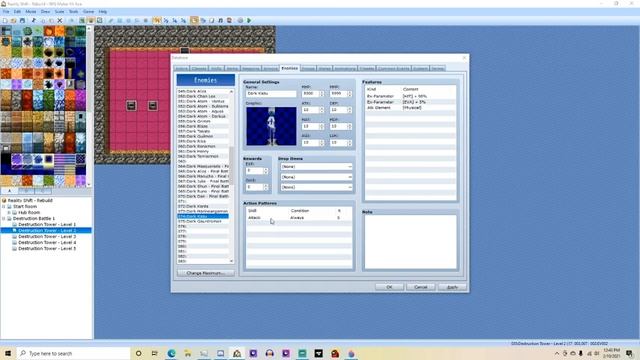Open the third Drop Items dropdown
The image size is (640, 360).
316,187
